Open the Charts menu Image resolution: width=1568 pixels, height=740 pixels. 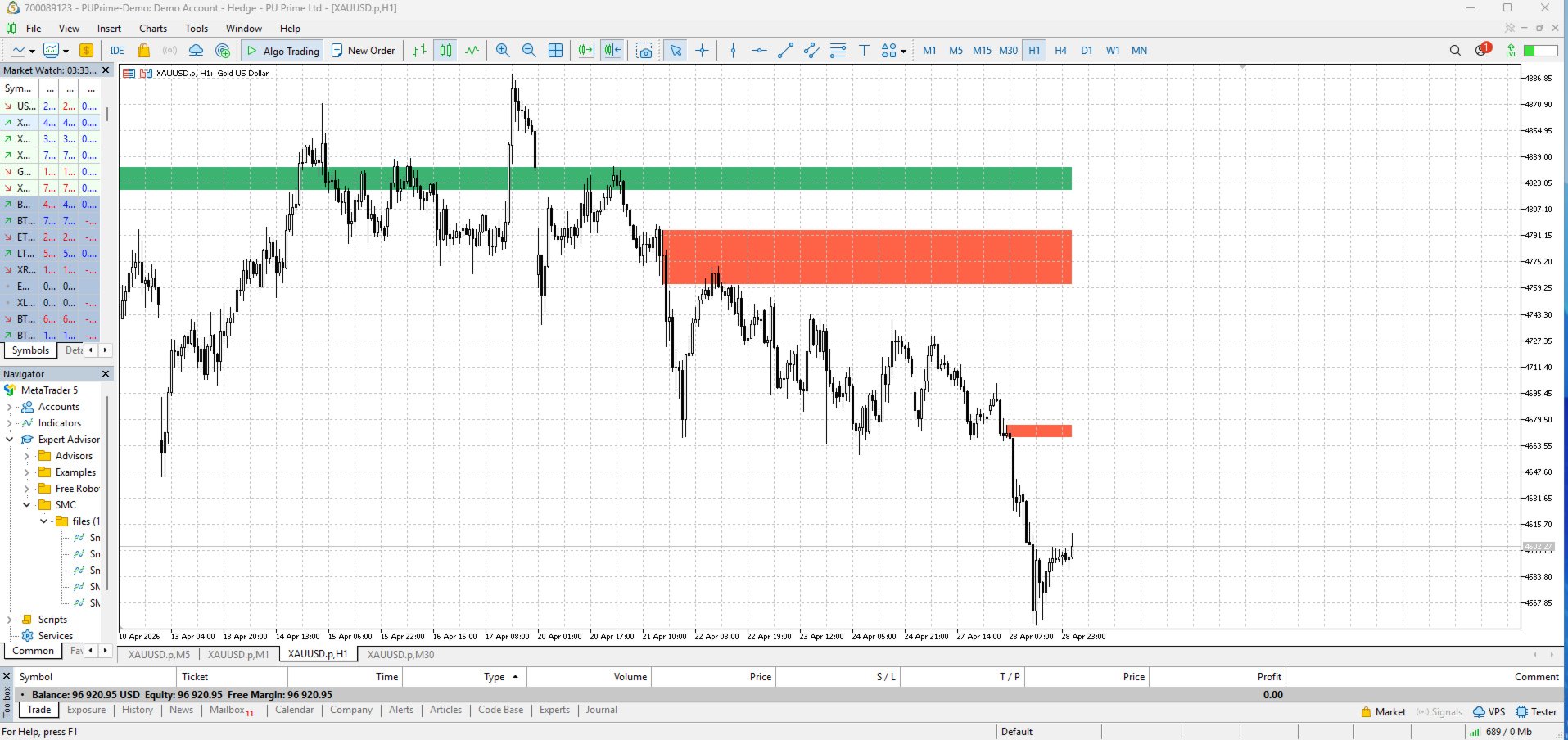tap(153, 29)
